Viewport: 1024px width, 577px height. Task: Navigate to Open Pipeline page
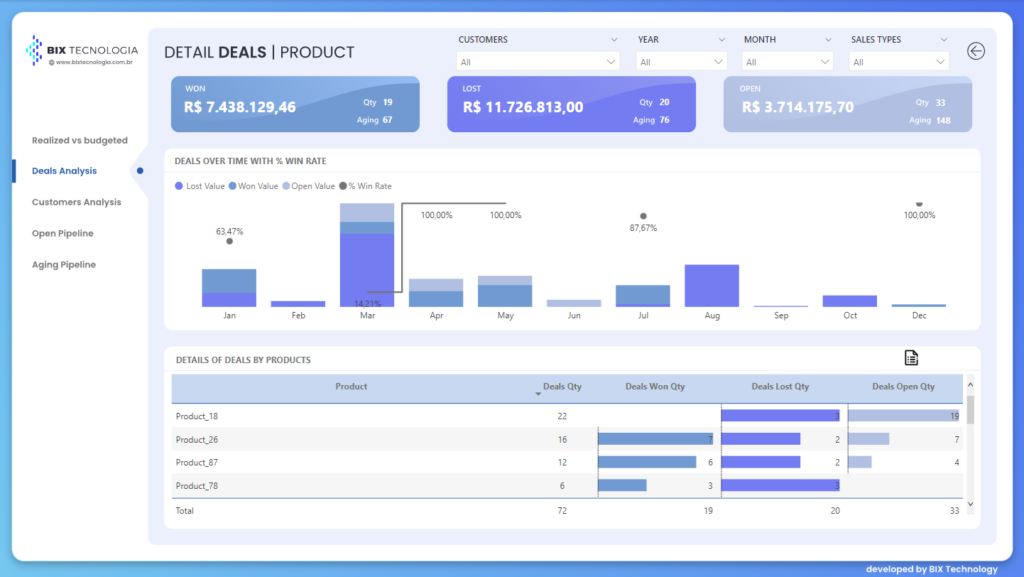[62, 233]
